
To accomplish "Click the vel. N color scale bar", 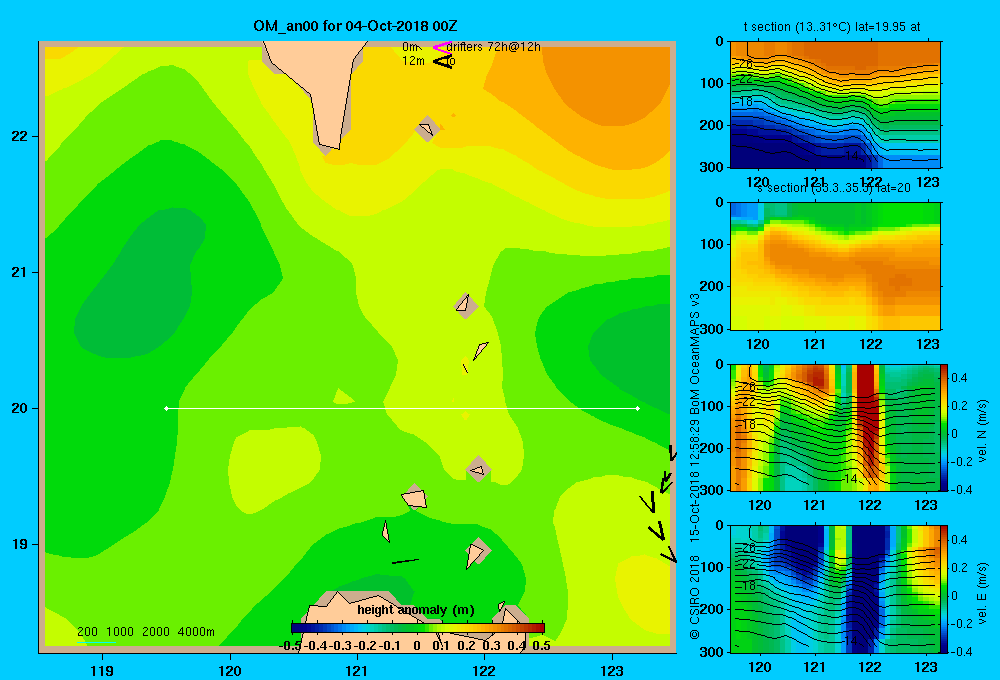I will coord(945,427).
